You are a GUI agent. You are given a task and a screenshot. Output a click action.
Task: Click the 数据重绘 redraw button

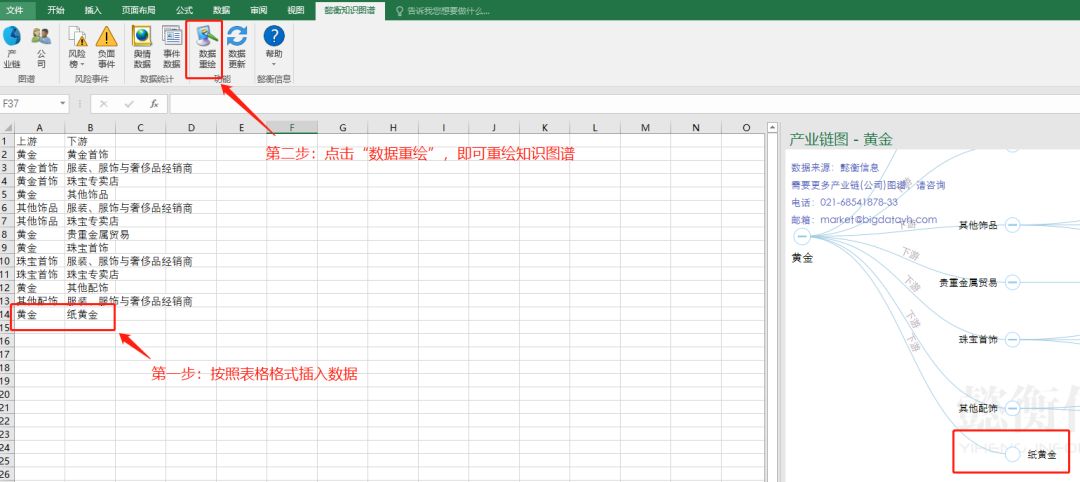[207, 47]
